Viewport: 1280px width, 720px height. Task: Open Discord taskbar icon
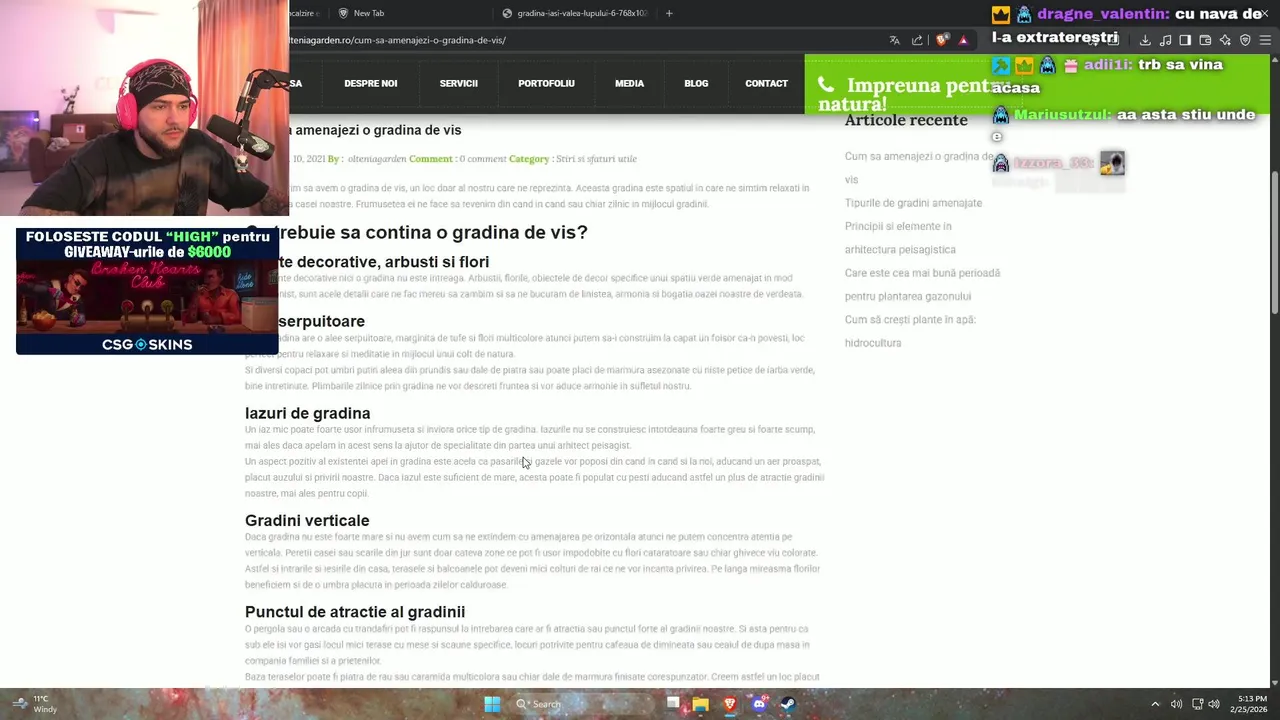click(x=759, y=704)
